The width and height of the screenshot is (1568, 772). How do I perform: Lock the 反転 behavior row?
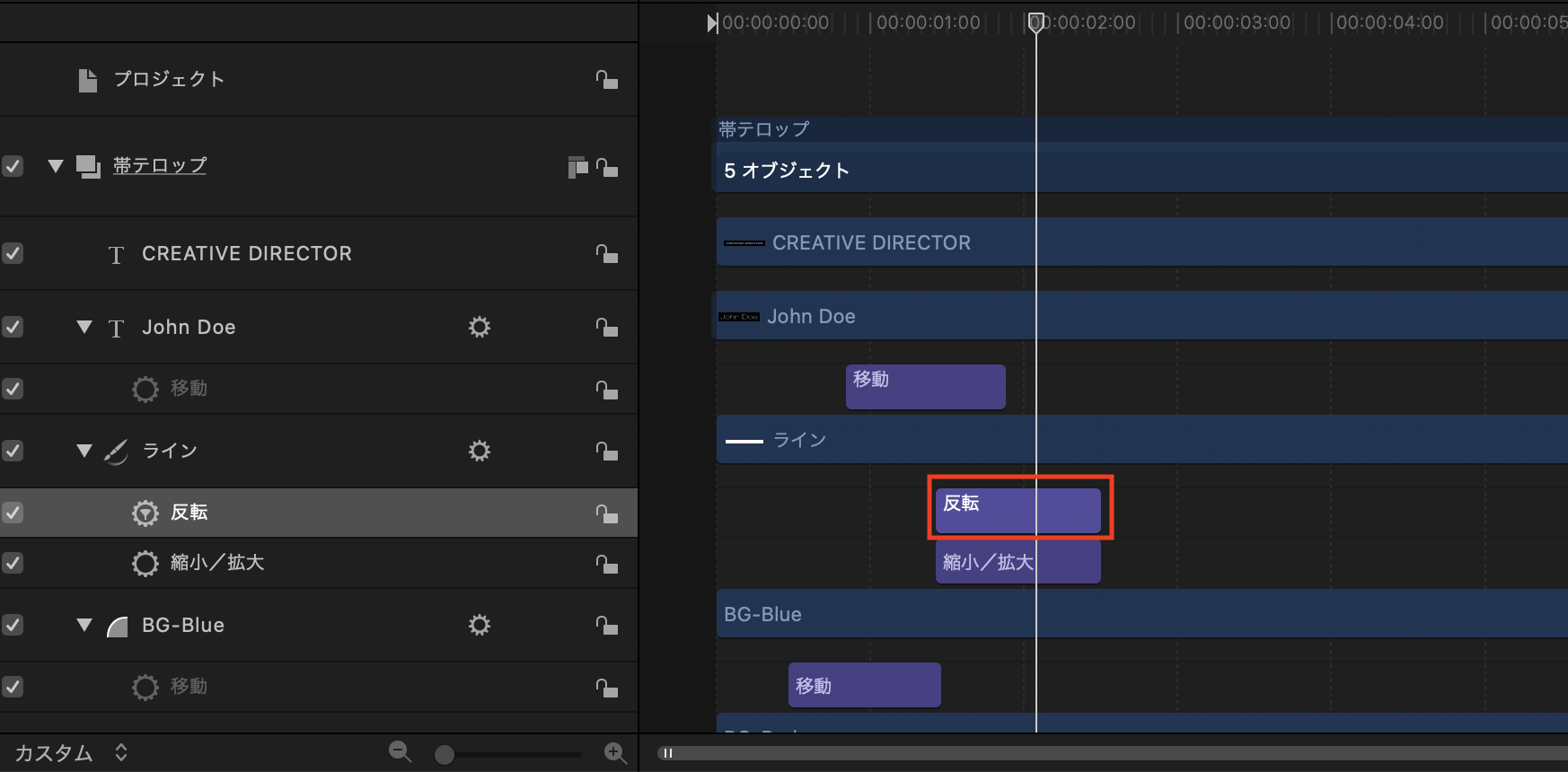pos(607,513)
